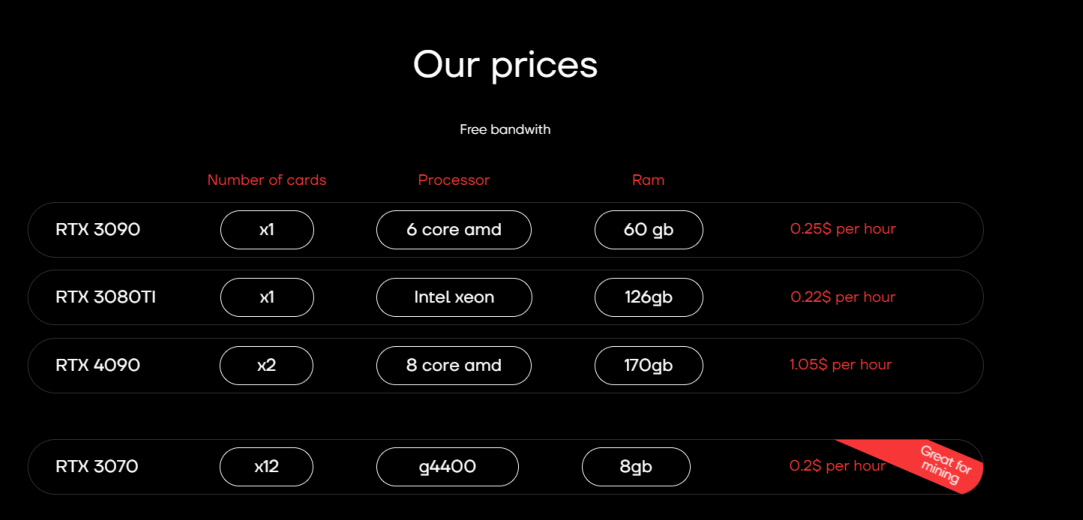
Task: Click the 8gb RAM pill
Action: click(635, 467)
